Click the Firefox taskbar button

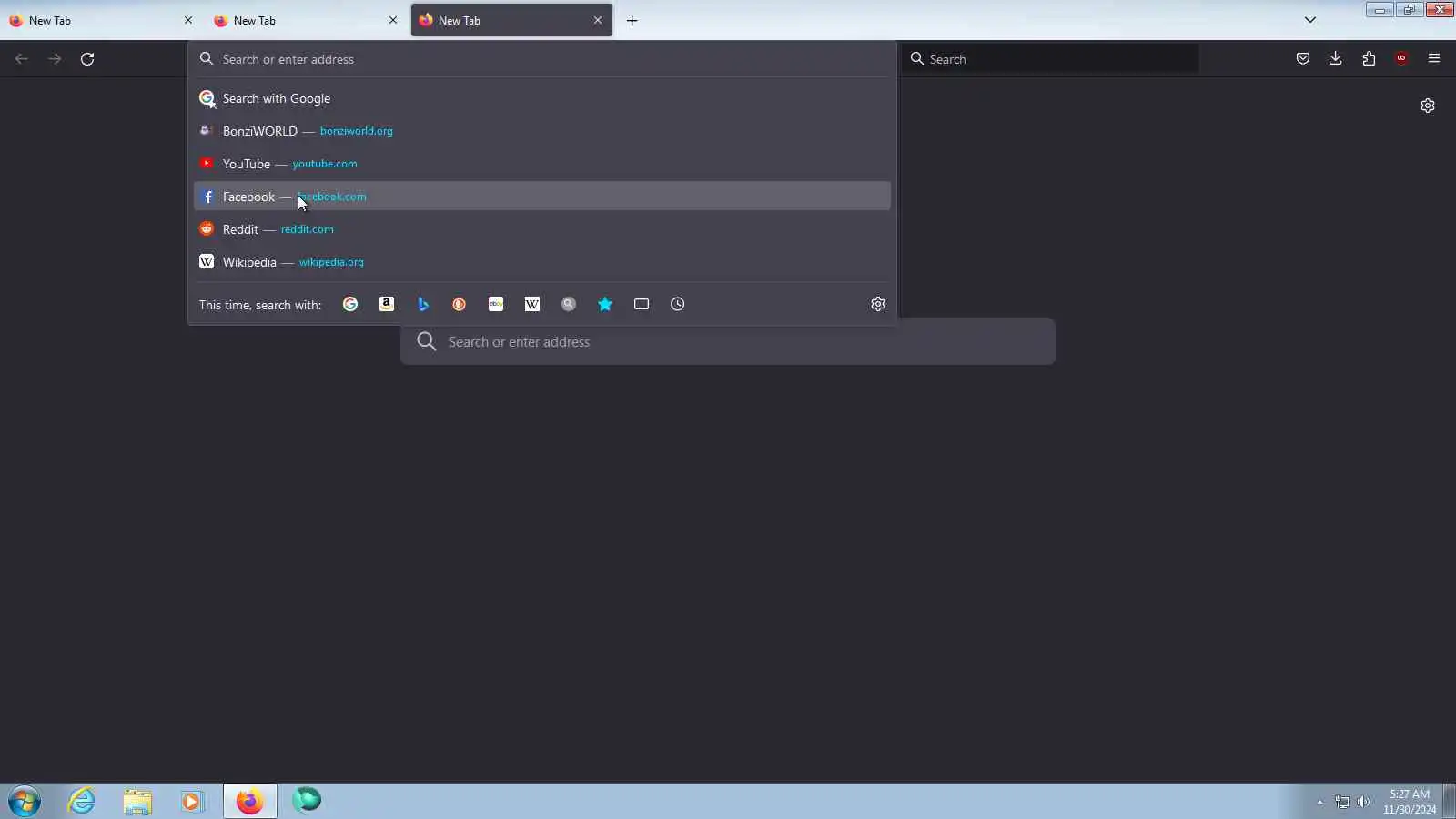point(249,801)
